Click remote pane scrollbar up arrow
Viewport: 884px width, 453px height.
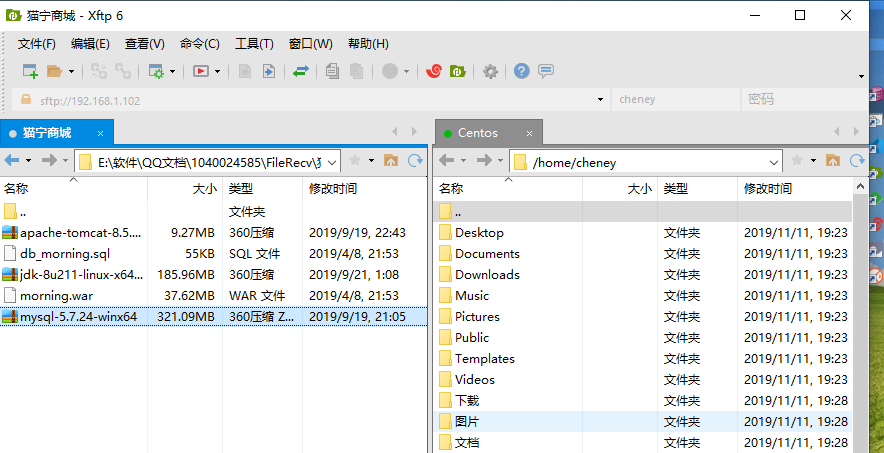click(x=860, y=186)
